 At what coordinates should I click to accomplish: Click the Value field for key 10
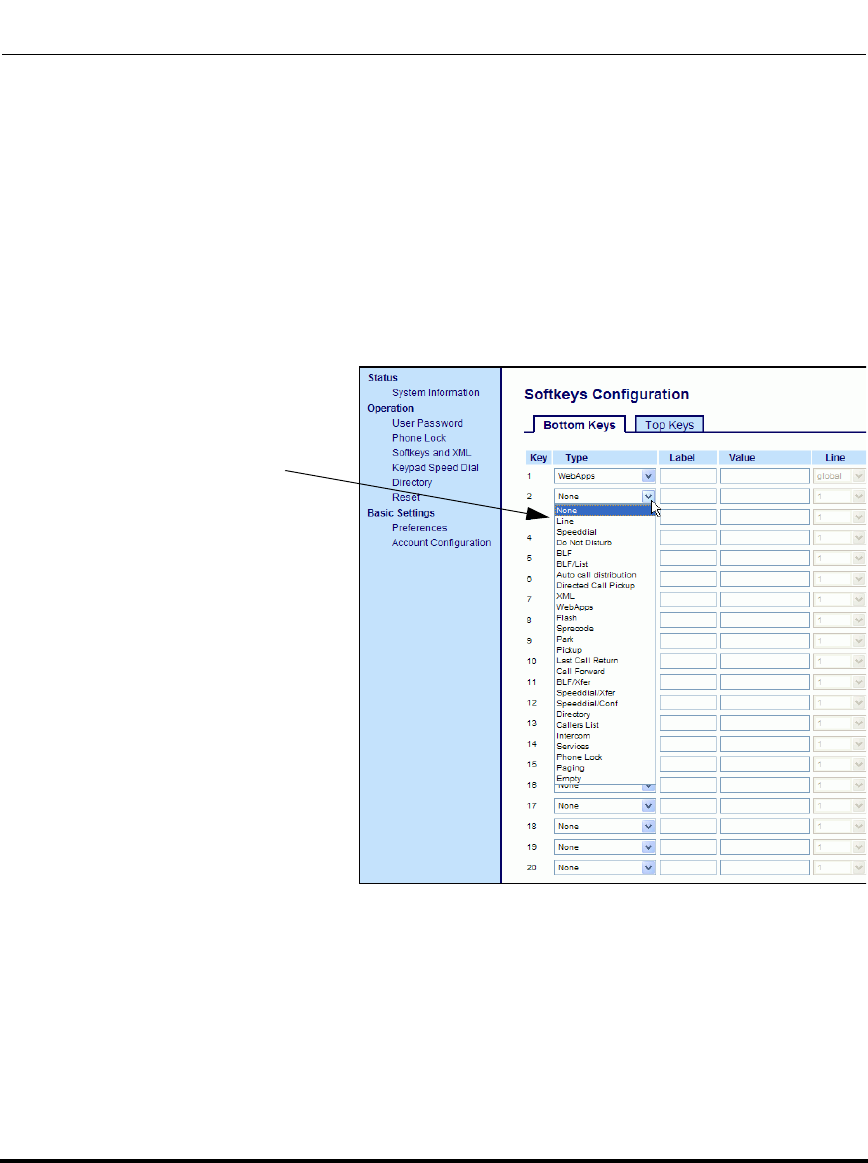click(x=765, y=661)
